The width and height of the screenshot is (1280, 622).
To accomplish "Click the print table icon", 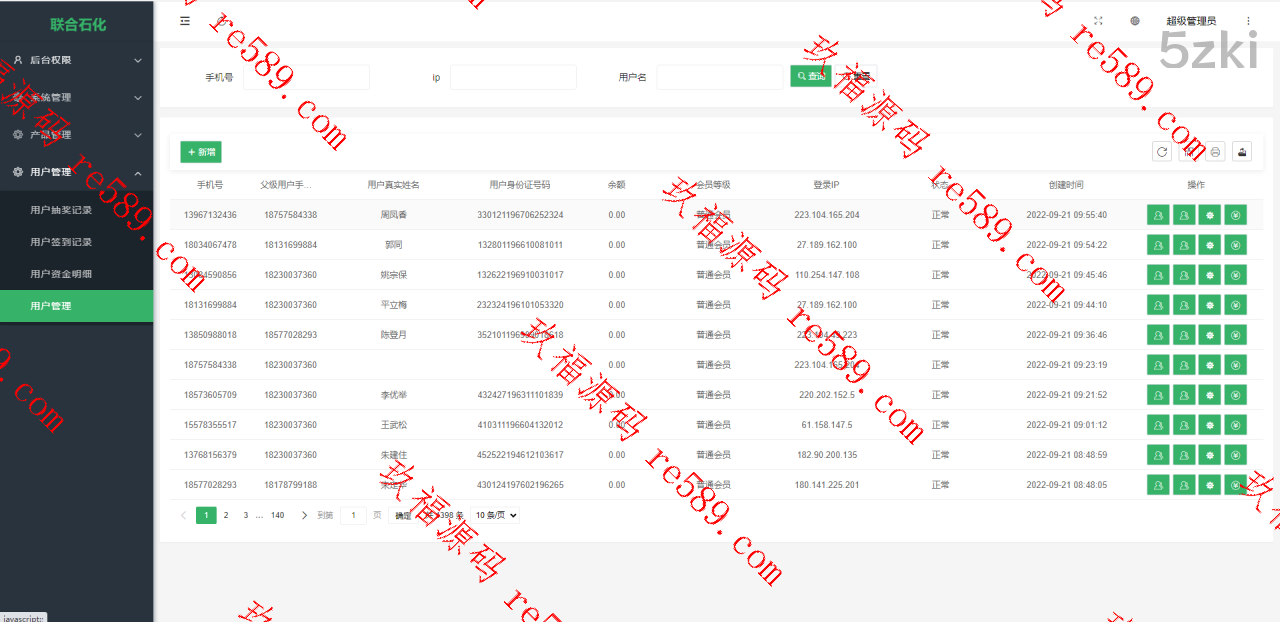I will pyautogui.click(x=1215, y=152).
